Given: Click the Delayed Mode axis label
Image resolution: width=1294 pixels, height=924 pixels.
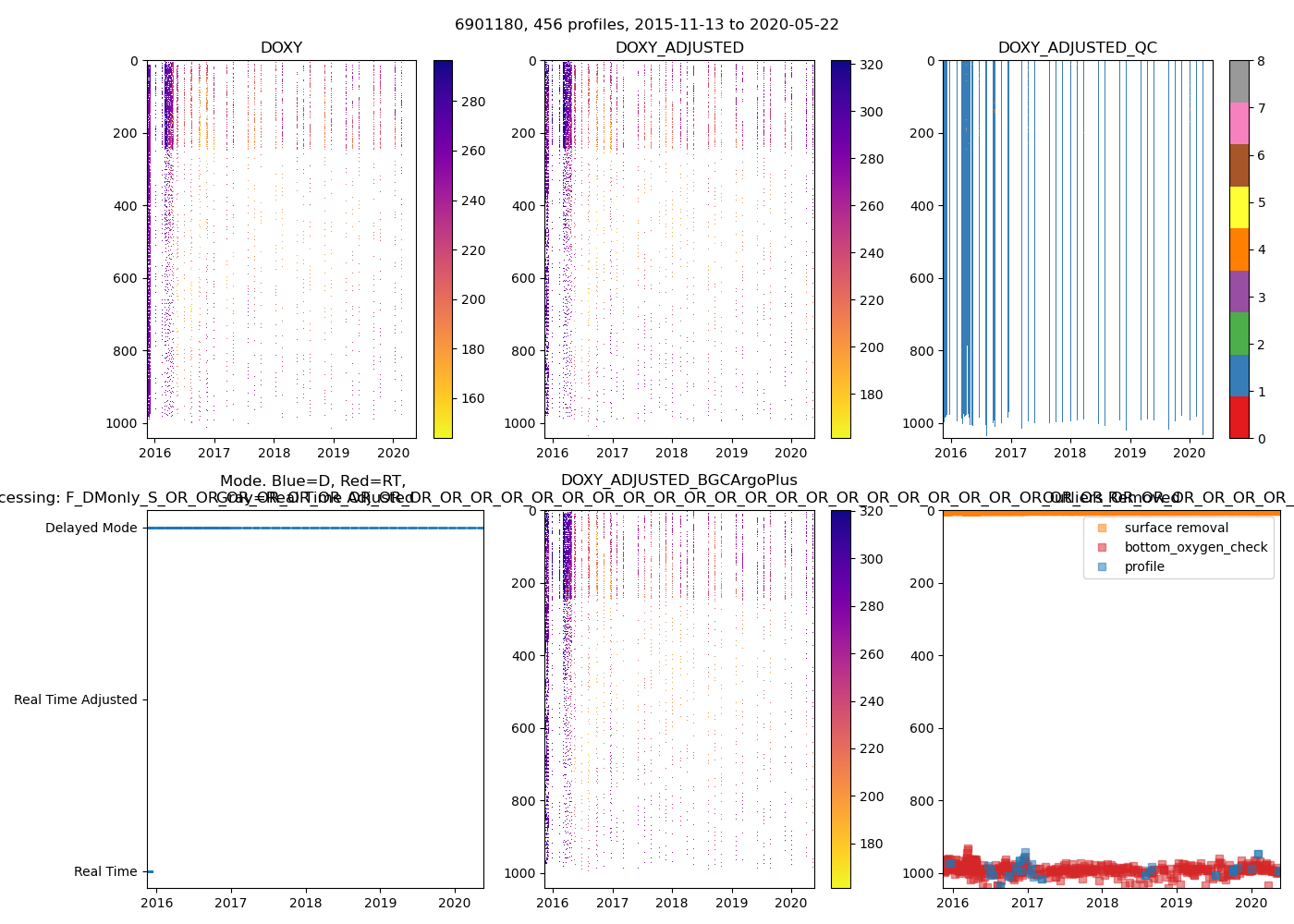Looking at the screenshot, I should [91, 529].
